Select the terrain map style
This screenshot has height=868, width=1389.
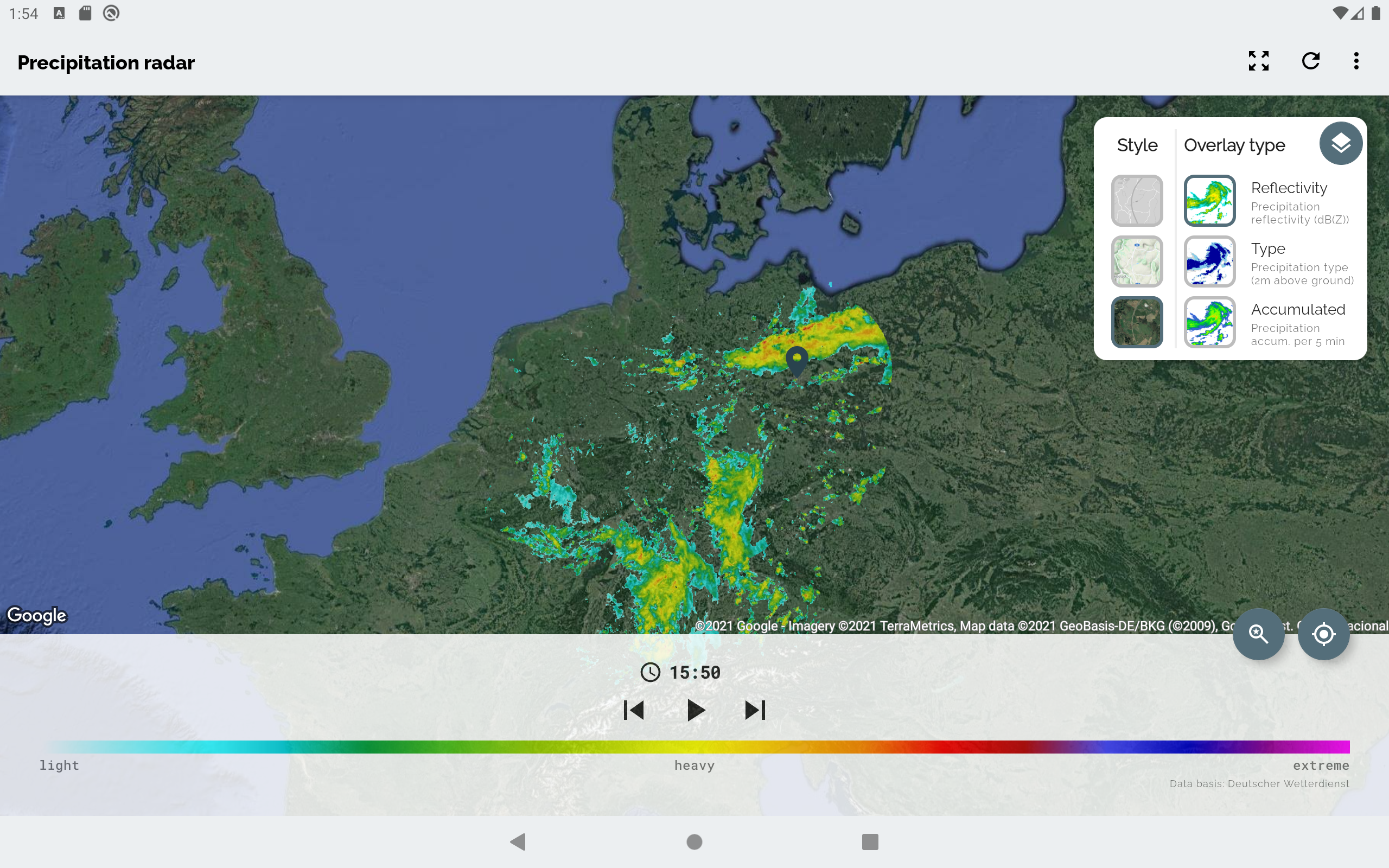pyautogui.click(x=1137, y=261)
